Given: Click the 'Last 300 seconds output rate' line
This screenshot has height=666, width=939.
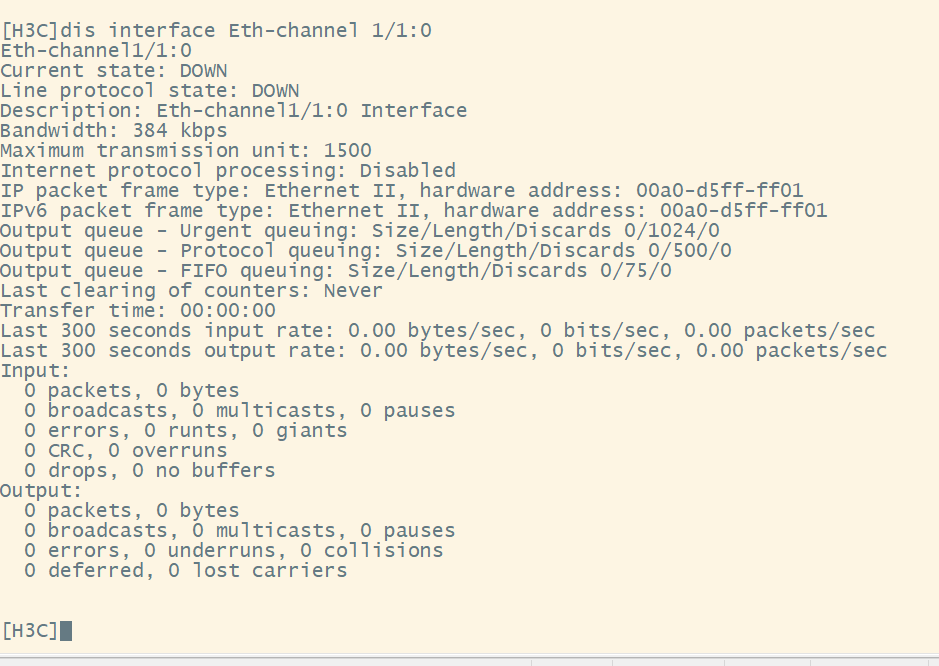Looking at the screenshot, I should (443, 350).
